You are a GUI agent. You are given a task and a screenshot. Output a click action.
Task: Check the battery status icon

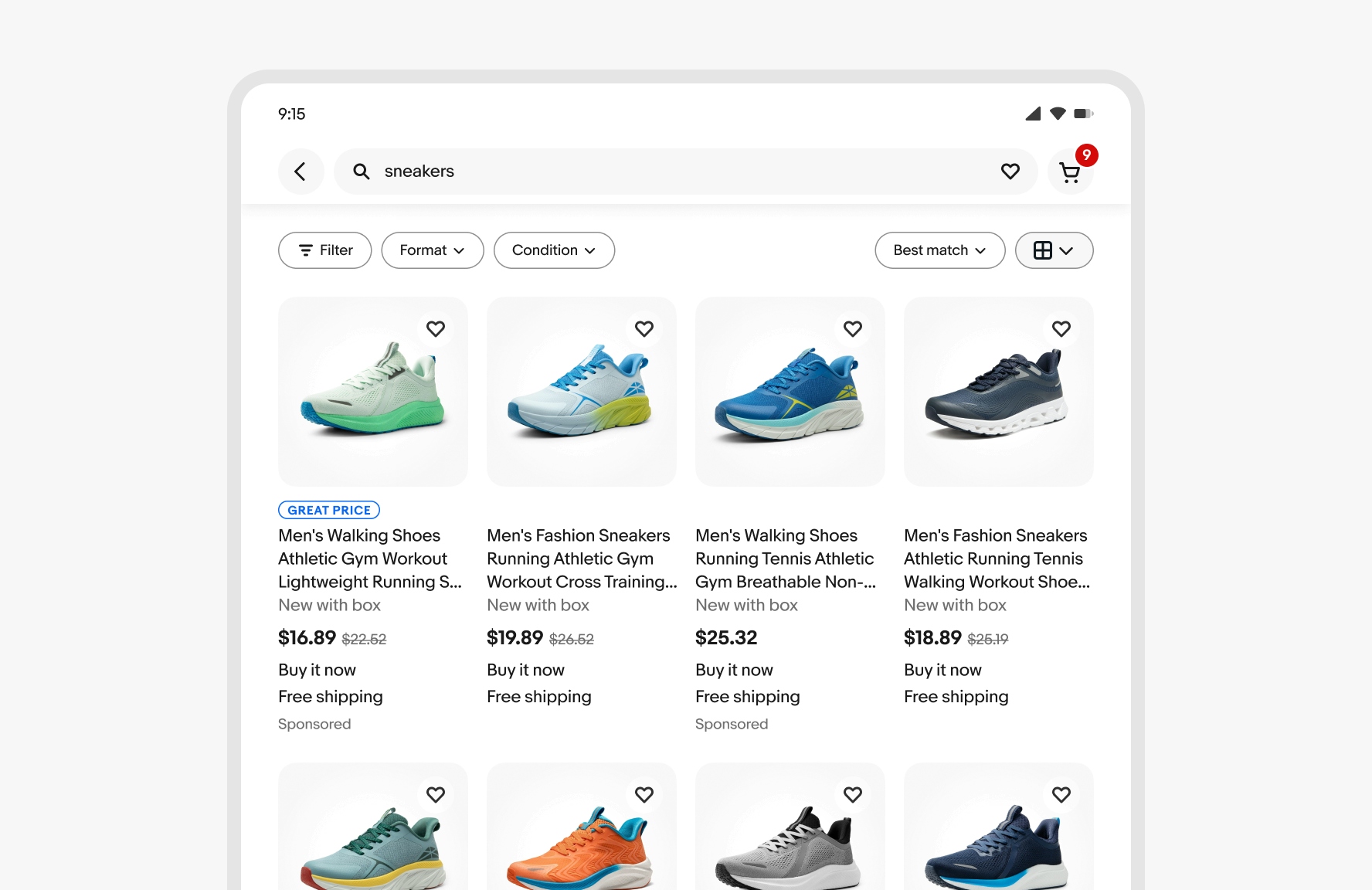click(1083, 114)
